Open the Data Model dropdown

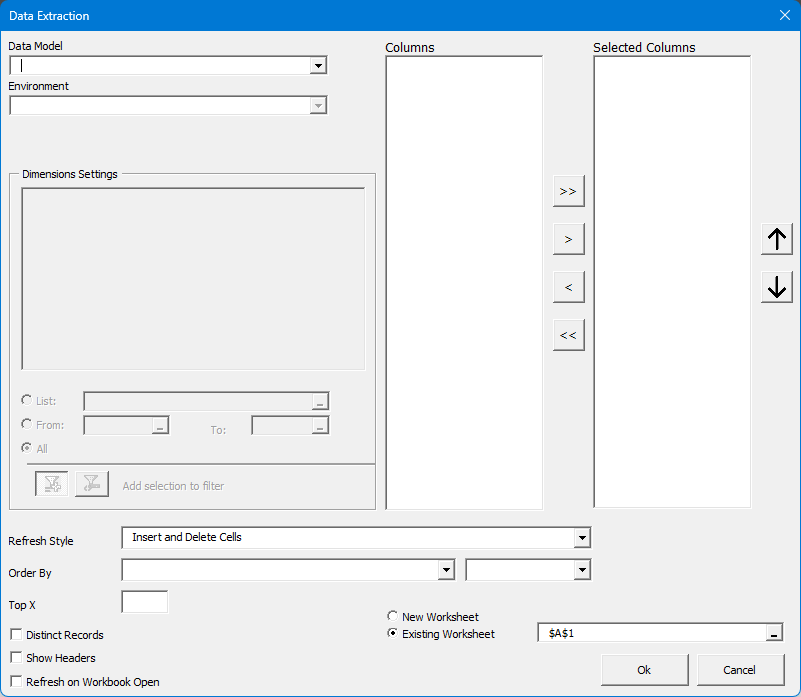[x=318, y=66]
